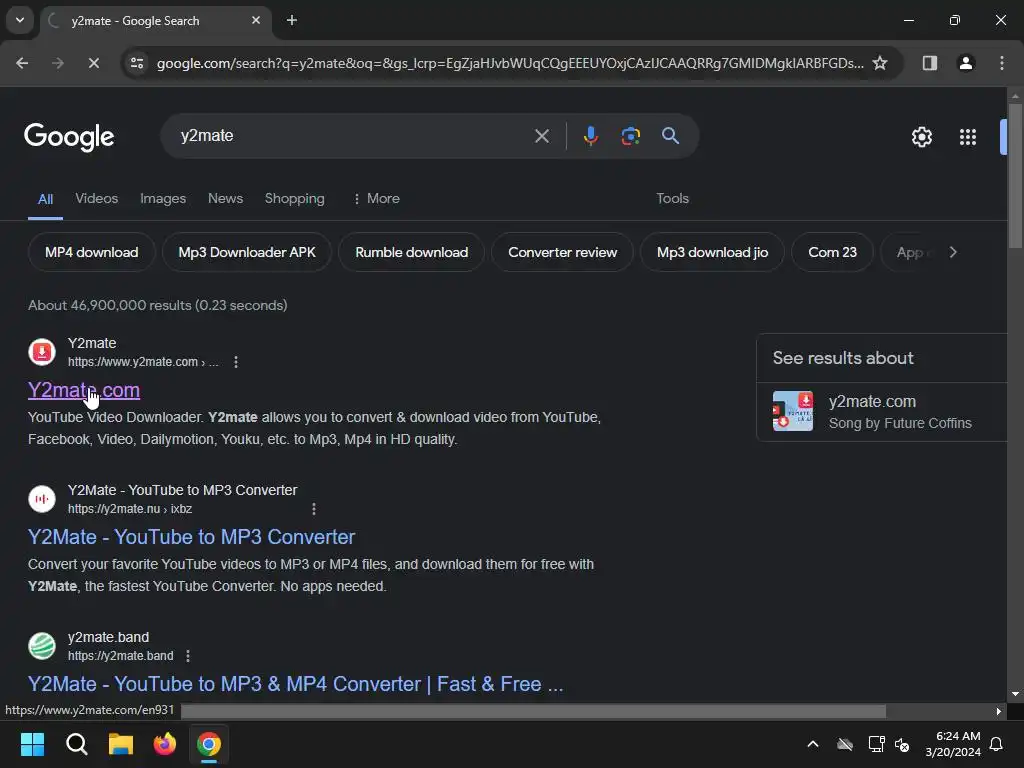Close the y2mate Google Search tab
Image resolution: width=1024 pixels, height=768 pixels.
(x=256, y=20)
